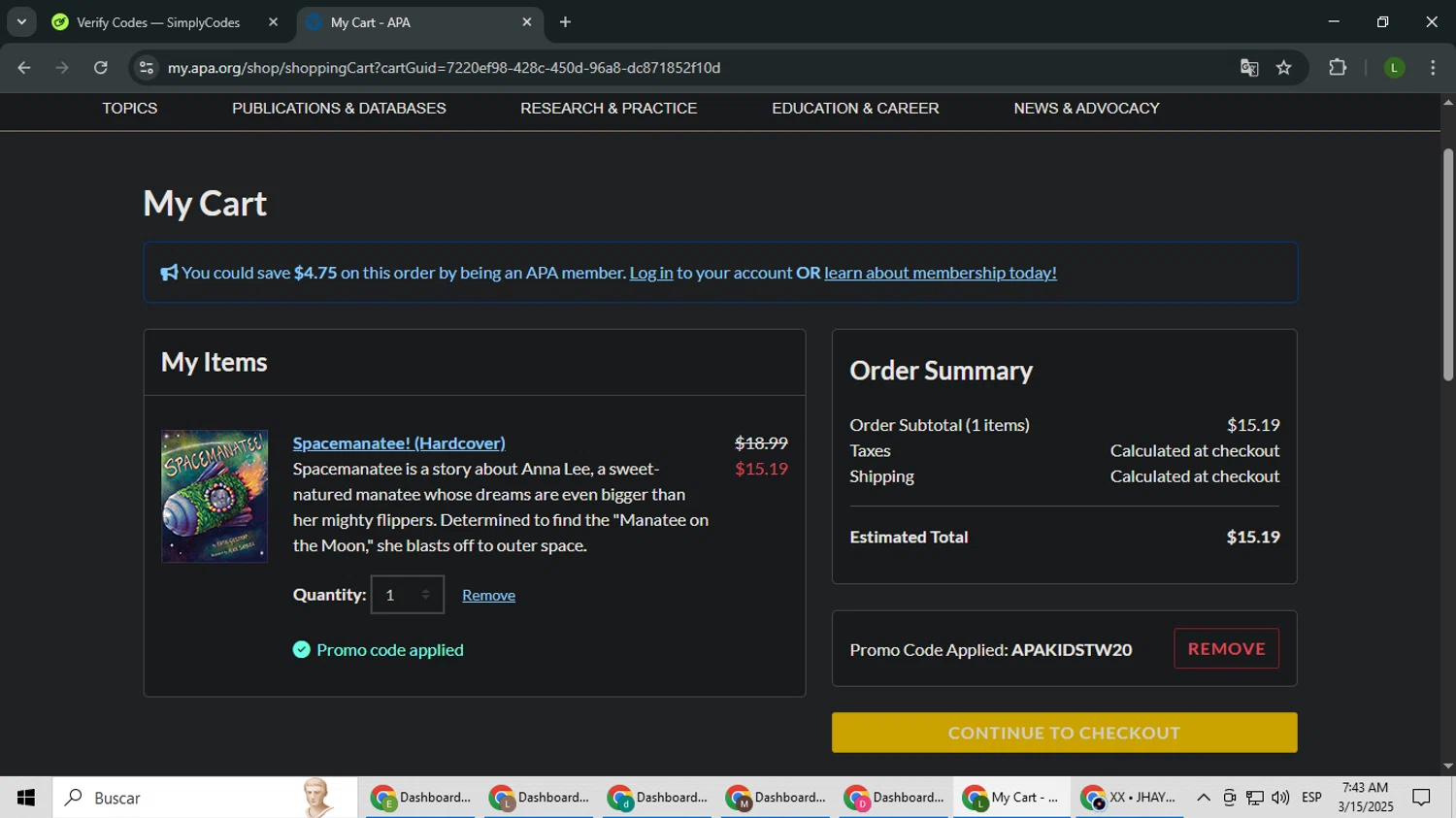1456x818 pixels.
Task: Remove the applied promo code APAKIDSTW20
Action: (1226, 649)
